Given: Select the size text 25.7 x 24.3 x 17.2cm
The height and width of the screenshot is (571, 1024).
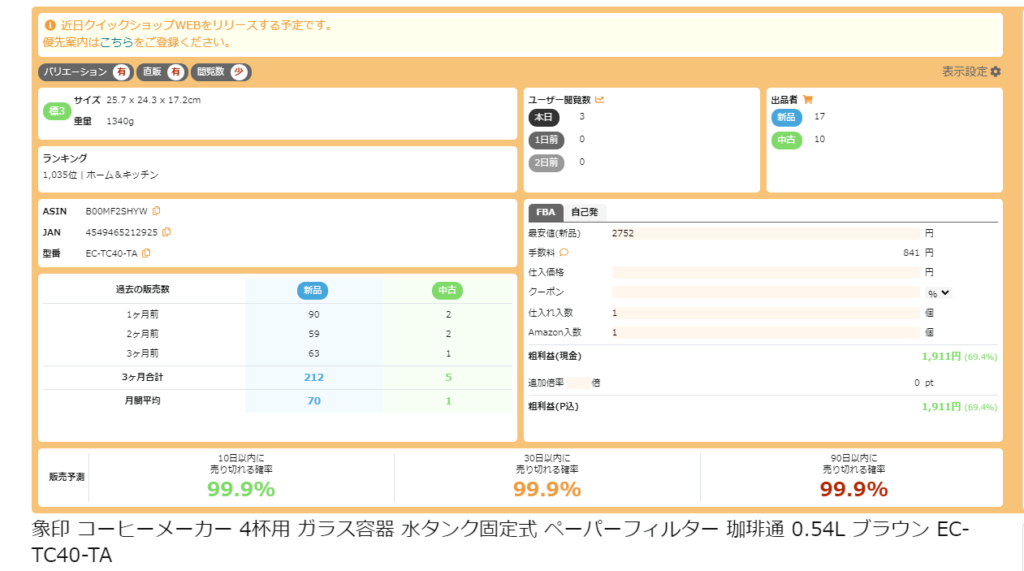Looking at the screenshot, I should [x=153, y=100].
